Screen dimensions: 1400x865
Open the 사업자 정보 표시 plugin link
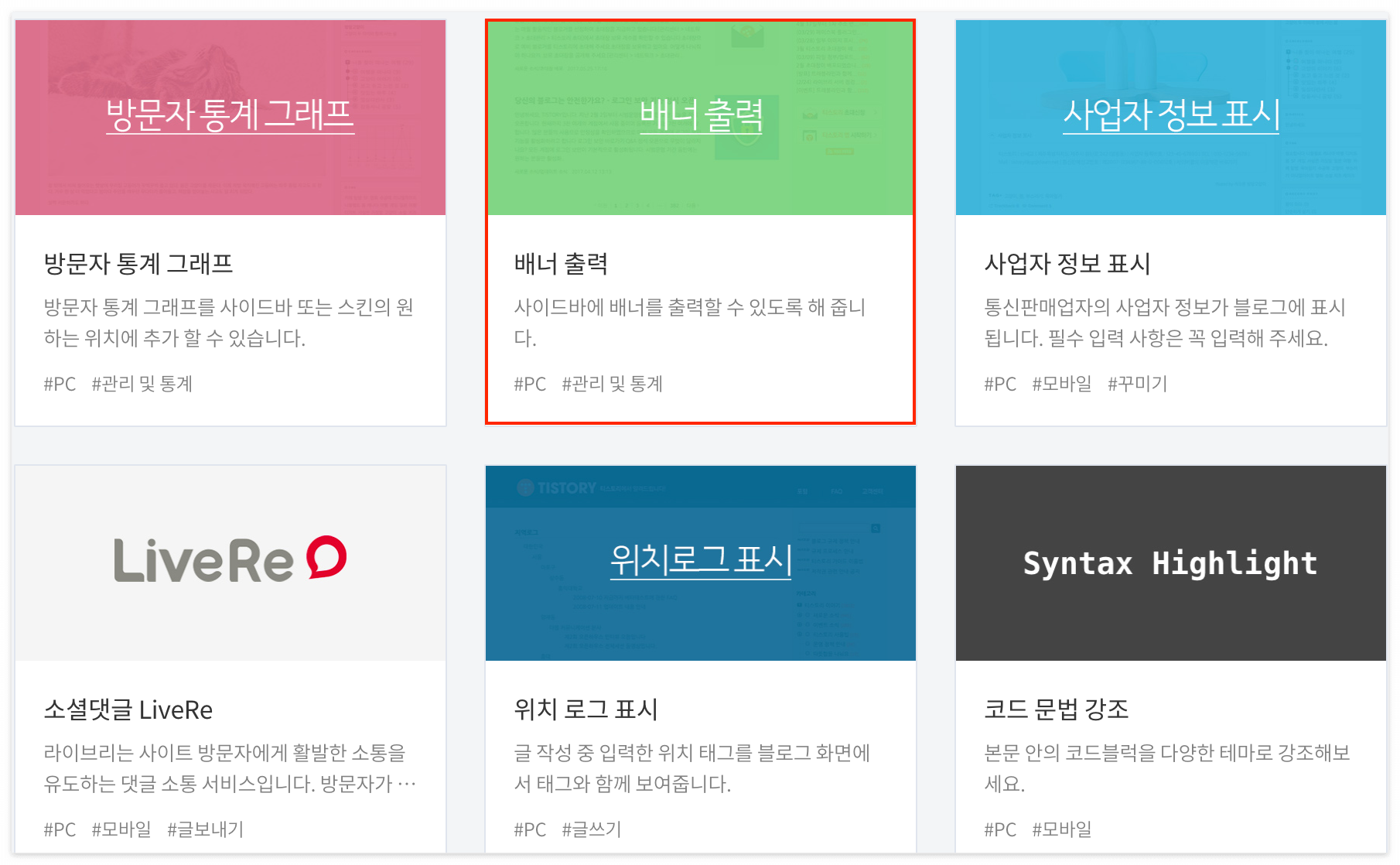click(1170, 115)
